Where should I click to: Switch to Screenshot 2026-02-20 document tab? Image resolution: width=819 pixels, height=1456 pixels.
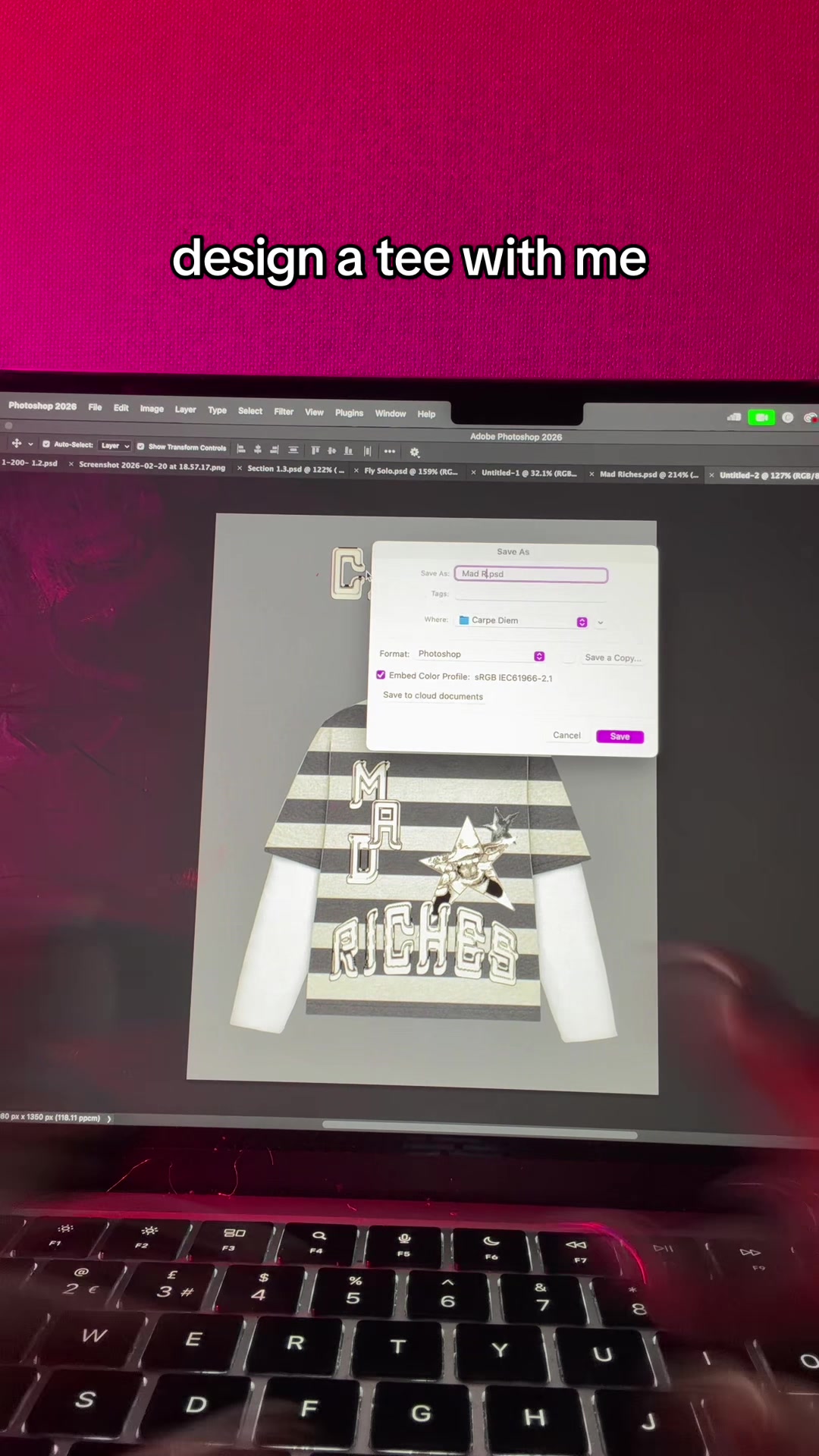point(152,466)
